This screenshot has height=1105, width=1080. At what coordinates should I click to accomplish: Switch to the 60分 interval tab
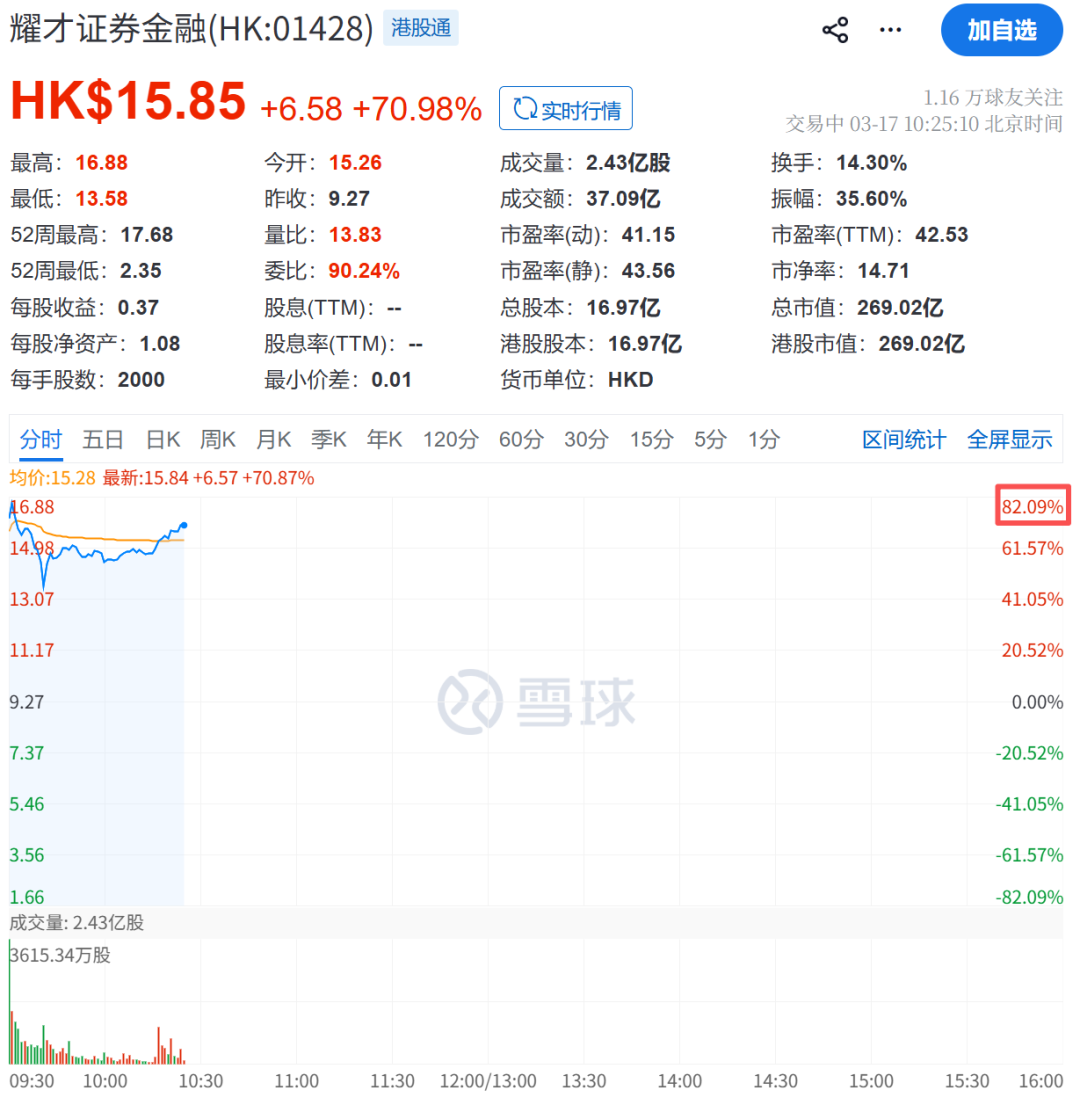click(x=520, y=439)
